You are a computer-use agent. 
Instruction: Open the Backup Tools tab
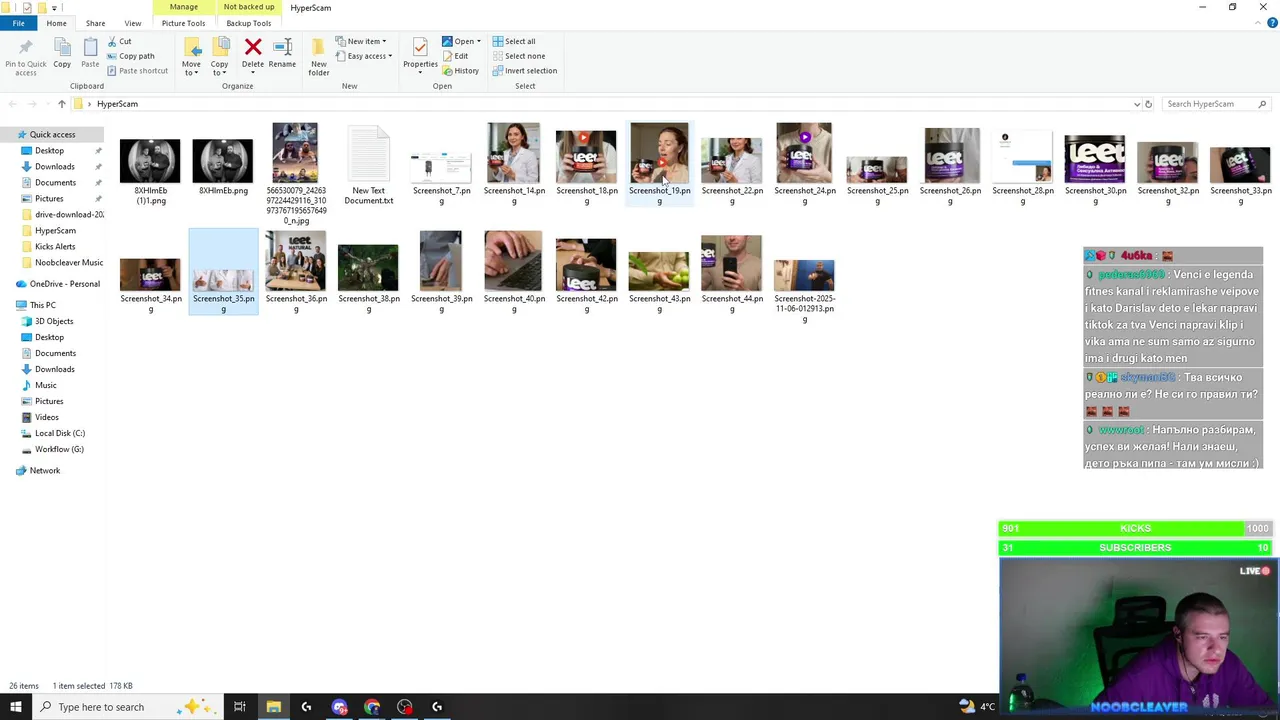pyautogui.click(x=248, y=23)
